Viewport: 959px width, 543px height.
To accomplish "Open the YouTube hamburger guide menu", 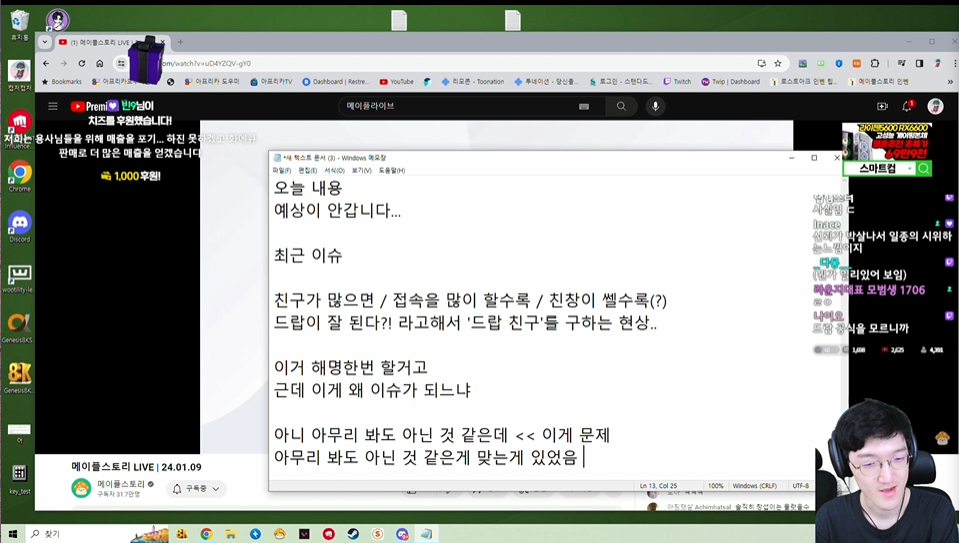I will (x=53, y=106).
